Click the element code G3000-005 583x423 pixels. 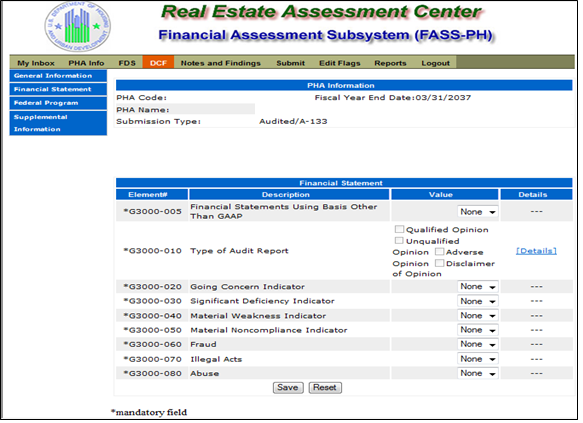tap(152, 212)
